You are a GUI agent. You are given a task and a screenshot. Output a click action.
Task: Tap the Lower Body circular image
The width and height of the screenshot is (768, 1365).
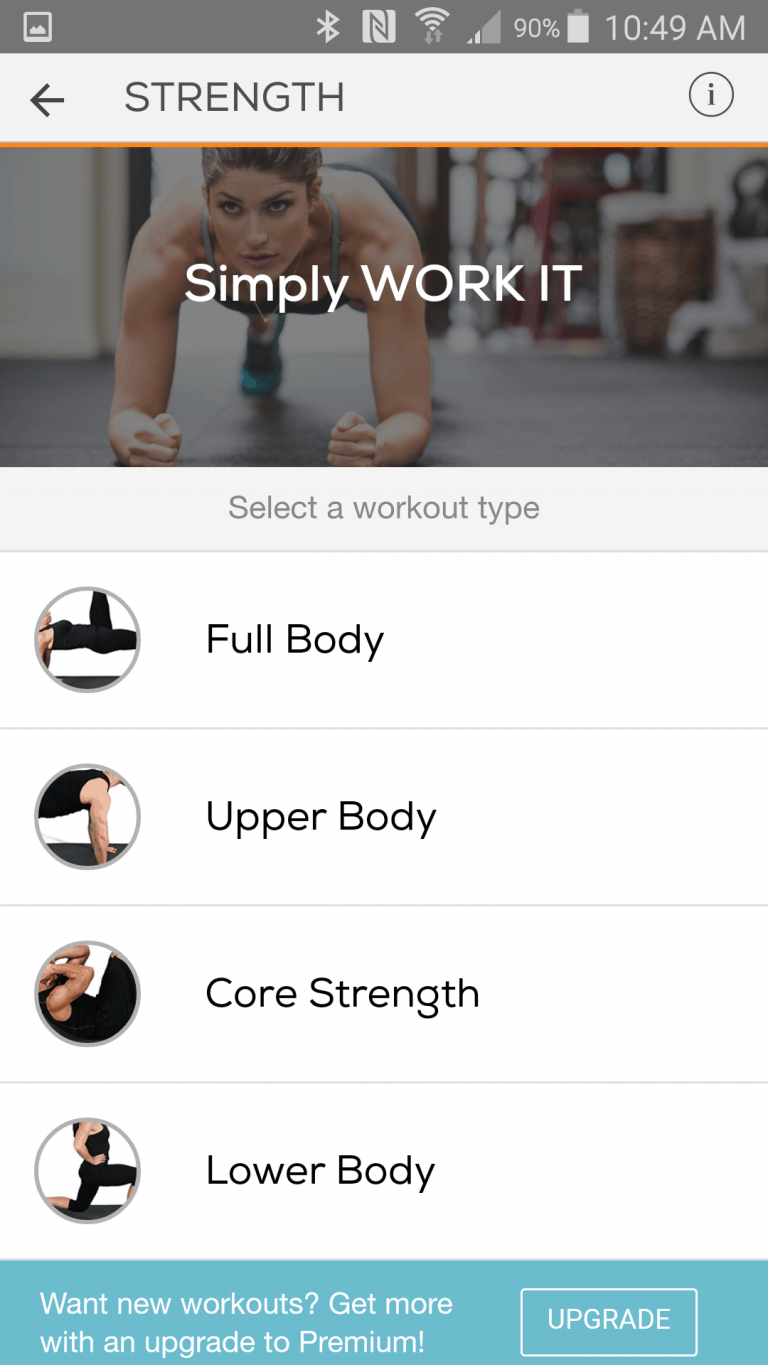click(87, 1170)
